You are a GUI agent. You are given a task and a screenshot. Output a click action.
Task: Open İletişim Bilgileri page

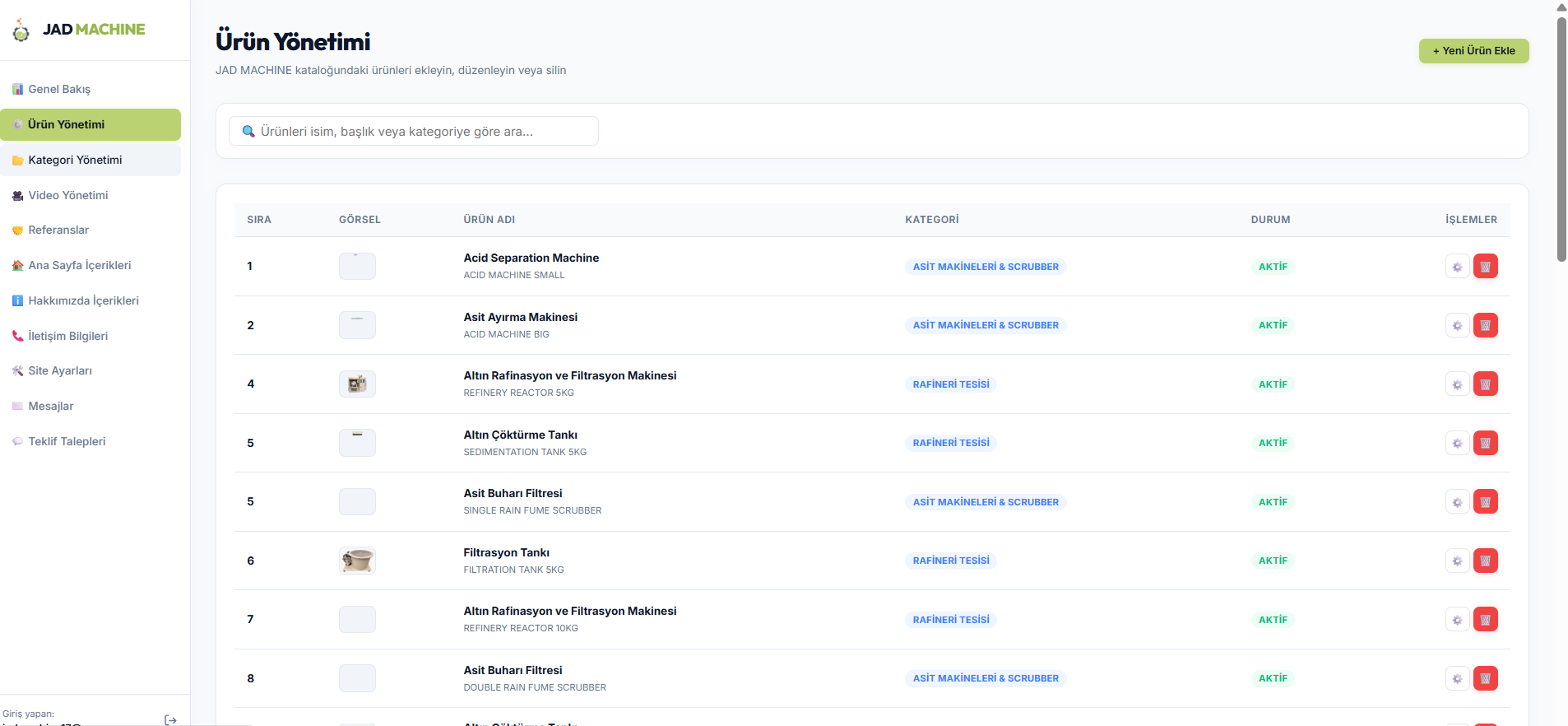(90, 336)
